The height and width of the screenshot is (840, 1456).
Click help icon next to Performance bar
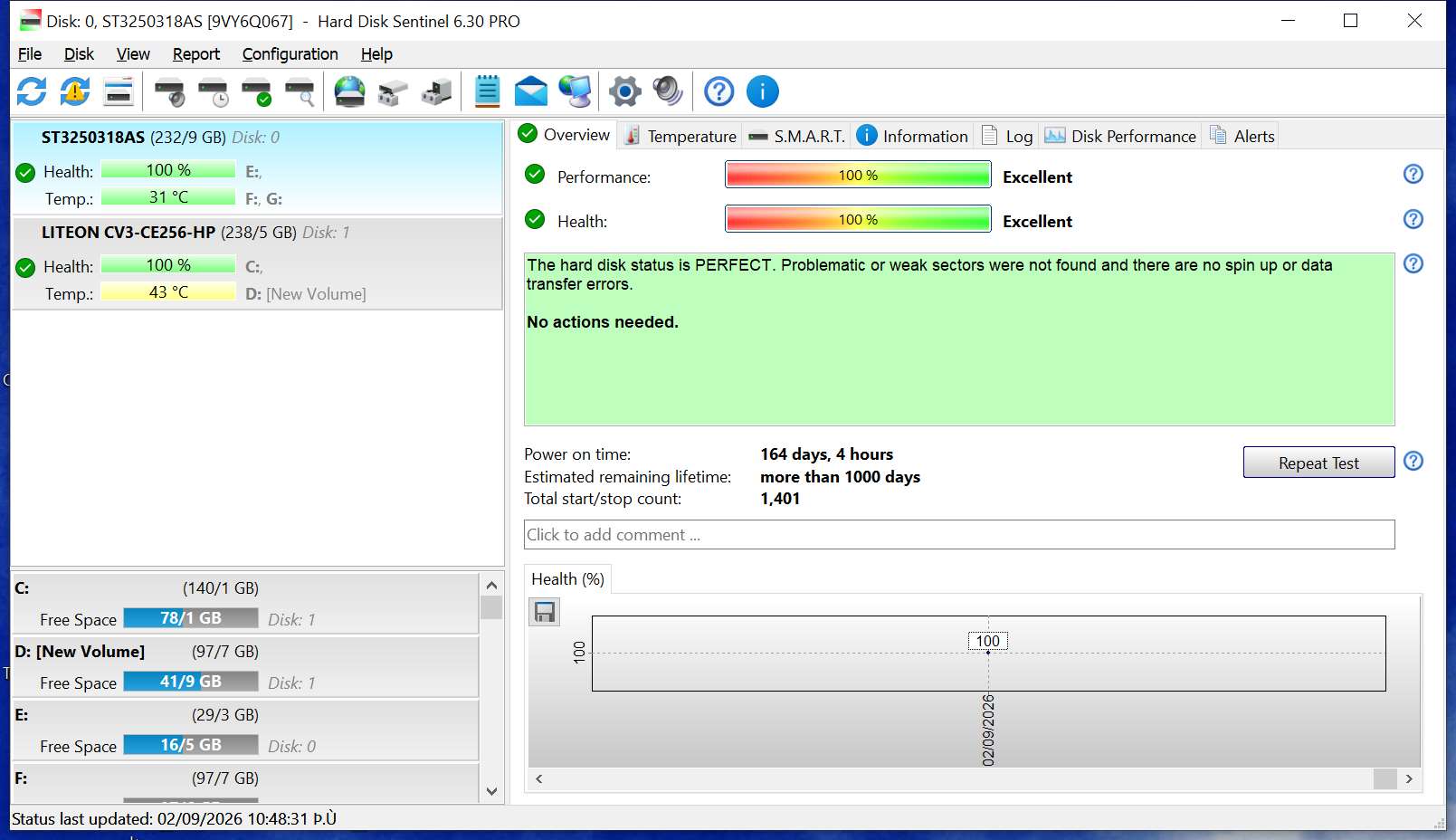(1413, 174)
